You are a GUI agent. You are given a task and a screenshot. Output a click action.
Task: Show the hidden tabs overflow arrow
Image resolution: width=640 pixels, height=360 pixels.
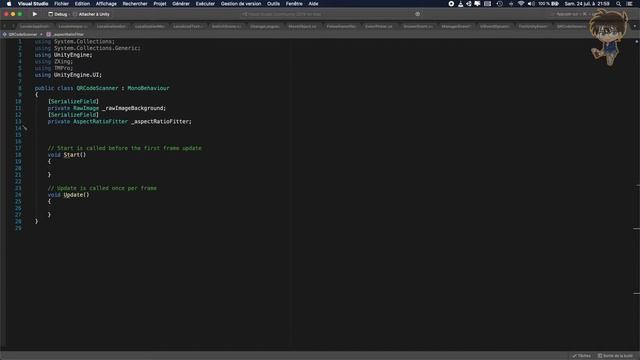pos(635,26)
